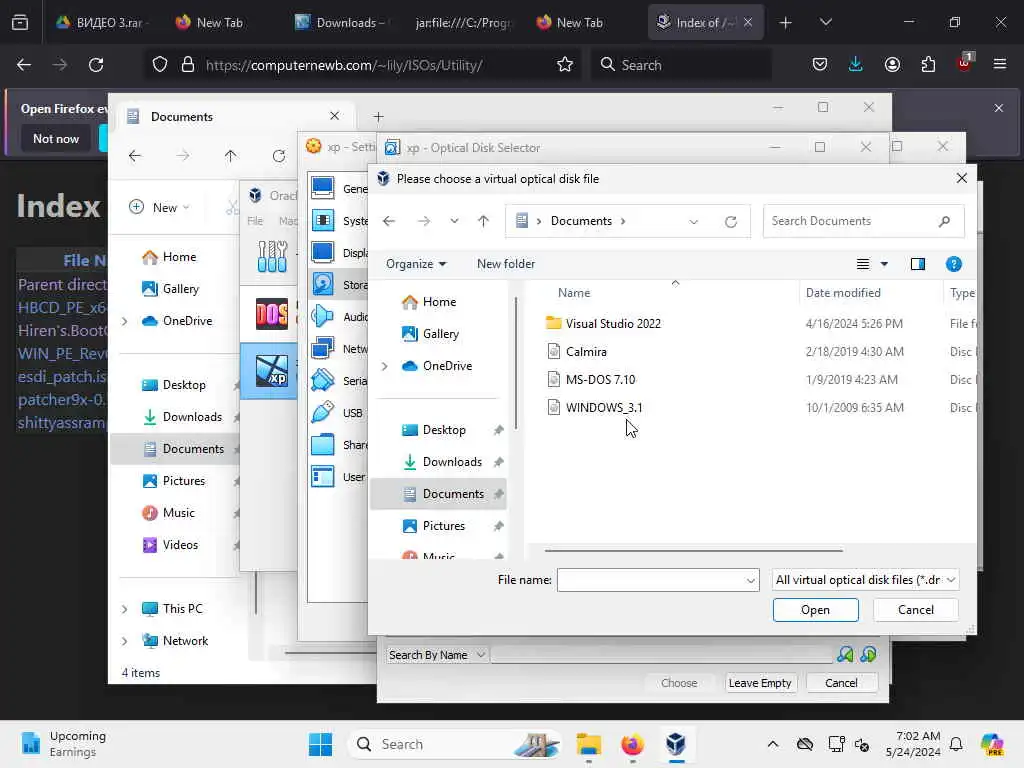Viewport: 1024px width, 768px height.
Task: Expand OneDrive in dialog navigation pane
Action: pyautogui.click(x=385, y=366)
